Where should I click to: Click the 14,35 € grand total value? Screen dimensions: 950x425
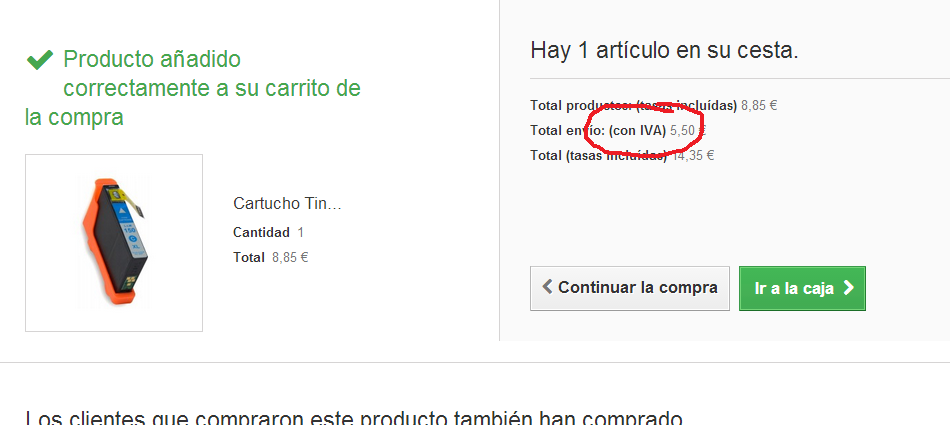click(693, 155)
